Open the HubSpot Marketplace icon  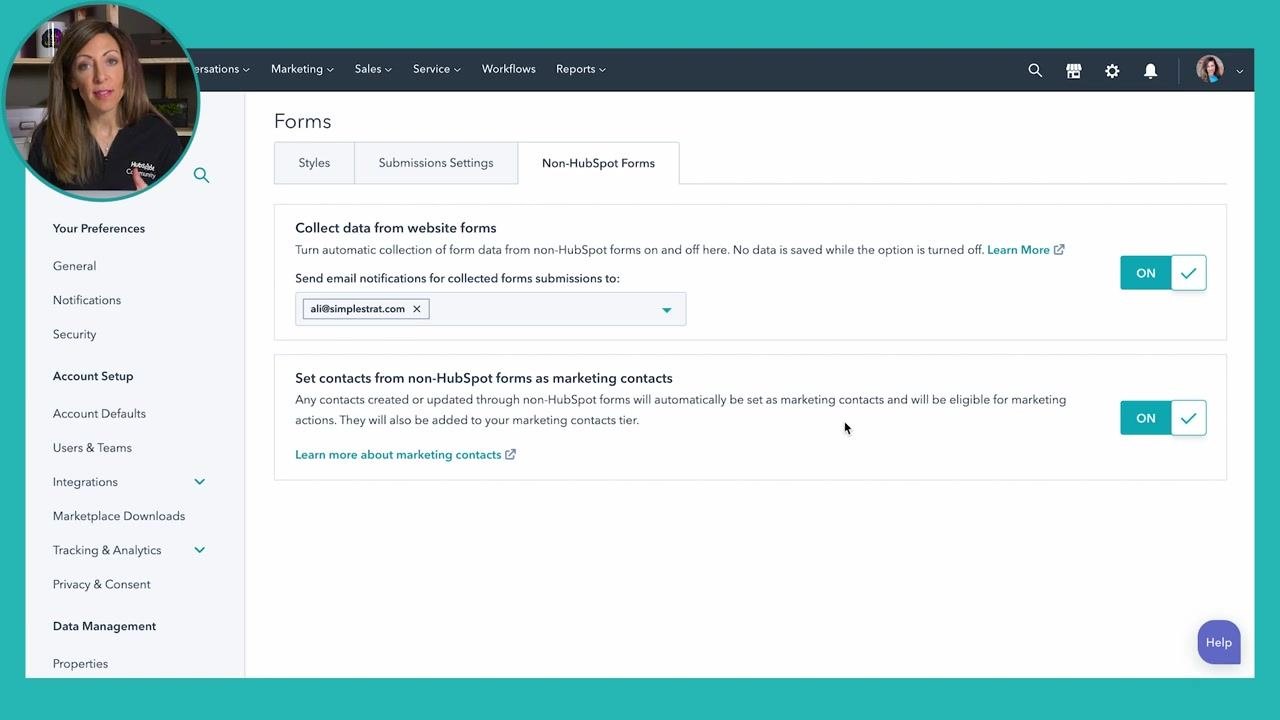(1074, 71)
